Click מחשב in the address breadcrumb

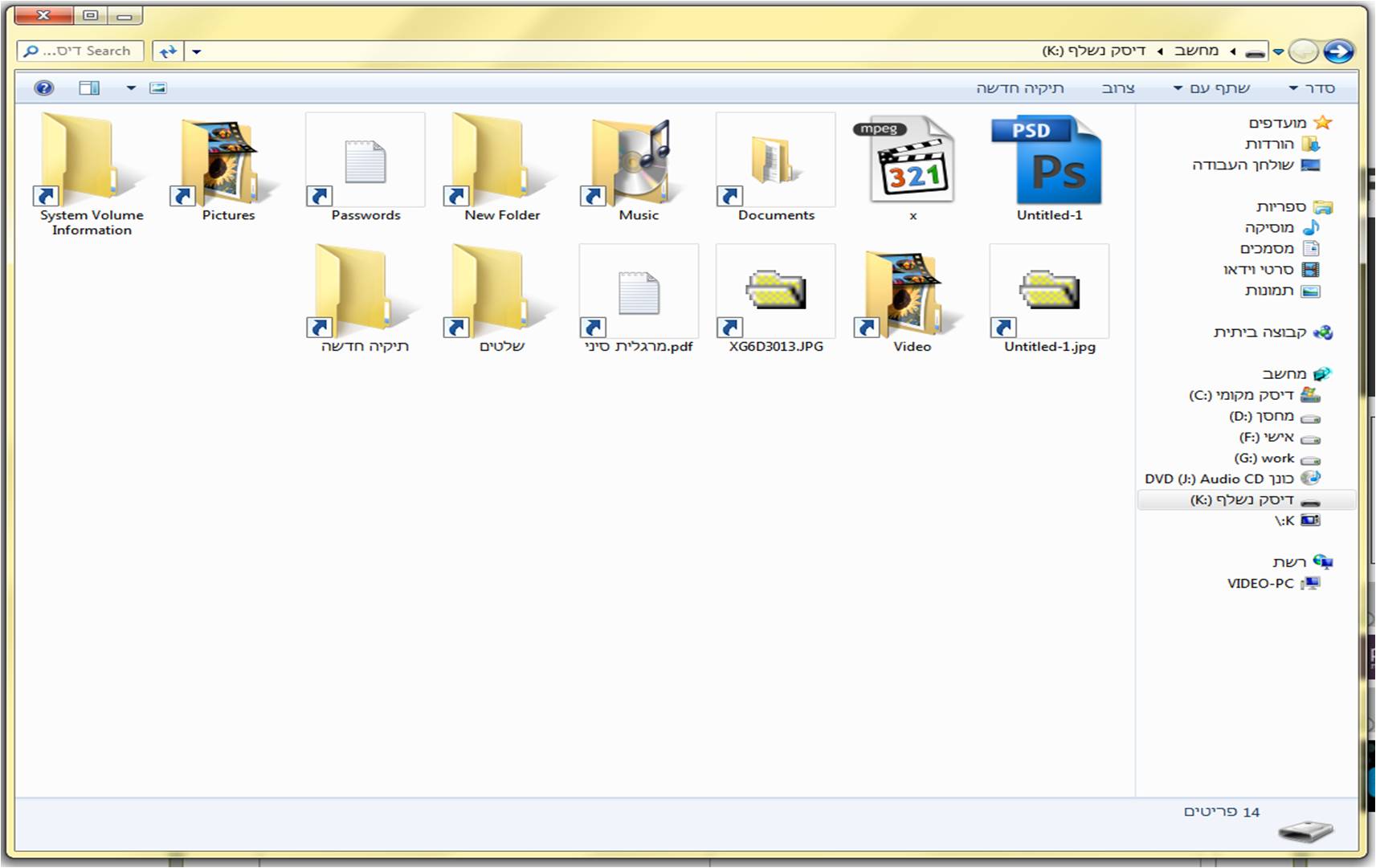(x=1196, y=51)
